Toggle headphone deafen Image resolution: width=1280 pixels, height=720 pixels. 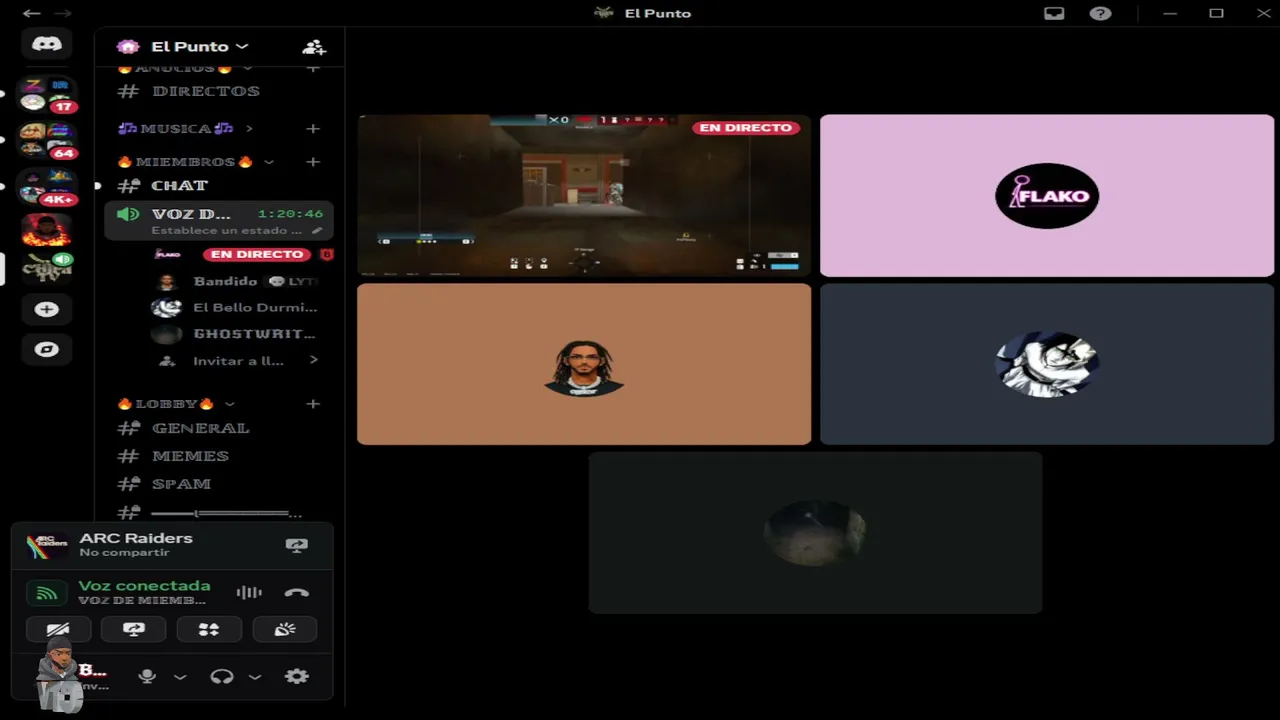click(222, 676)
